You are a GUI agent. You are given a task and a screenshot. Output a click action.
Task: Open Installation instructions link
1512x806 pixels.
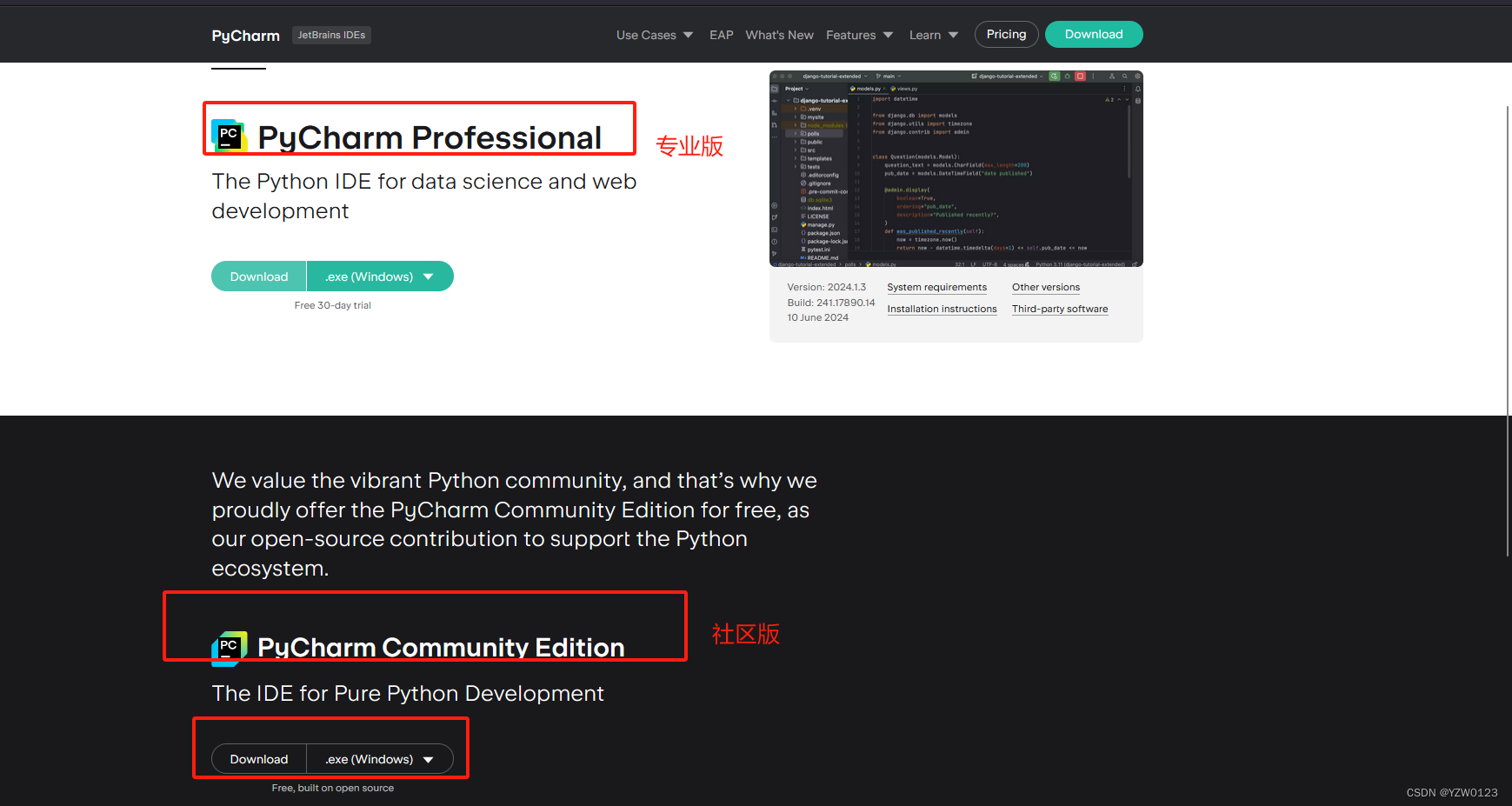point(942,309)
